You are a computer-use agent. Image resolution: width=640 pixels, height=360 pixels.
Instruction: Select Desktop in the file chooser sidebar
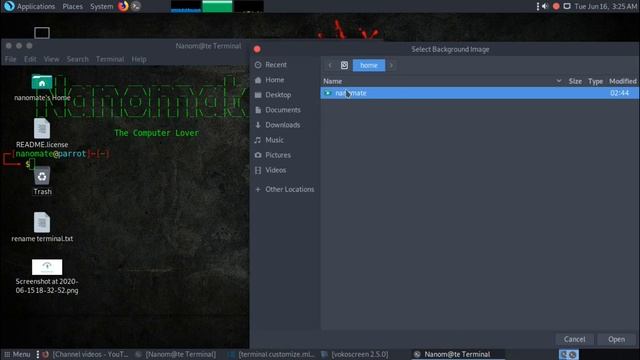click(x=273, y=95)
